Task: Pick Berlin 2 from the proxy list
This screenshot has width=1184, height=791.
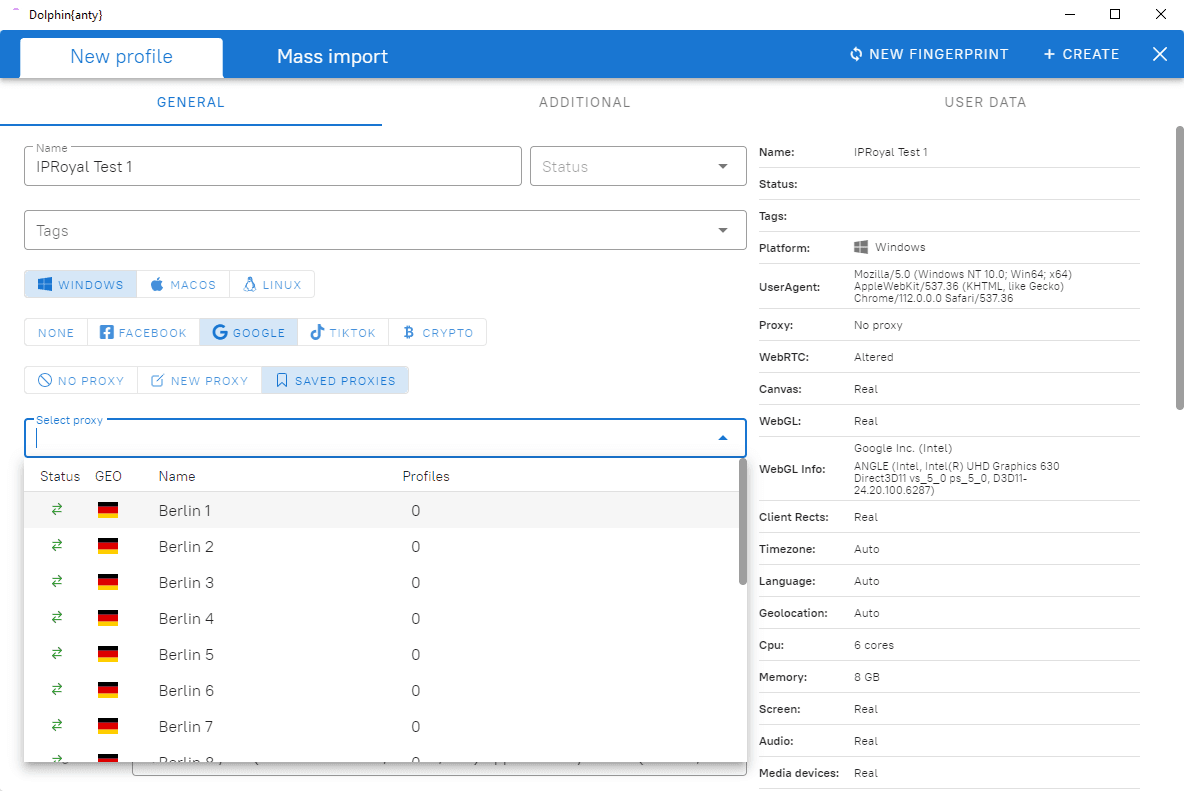Action: 186,547
